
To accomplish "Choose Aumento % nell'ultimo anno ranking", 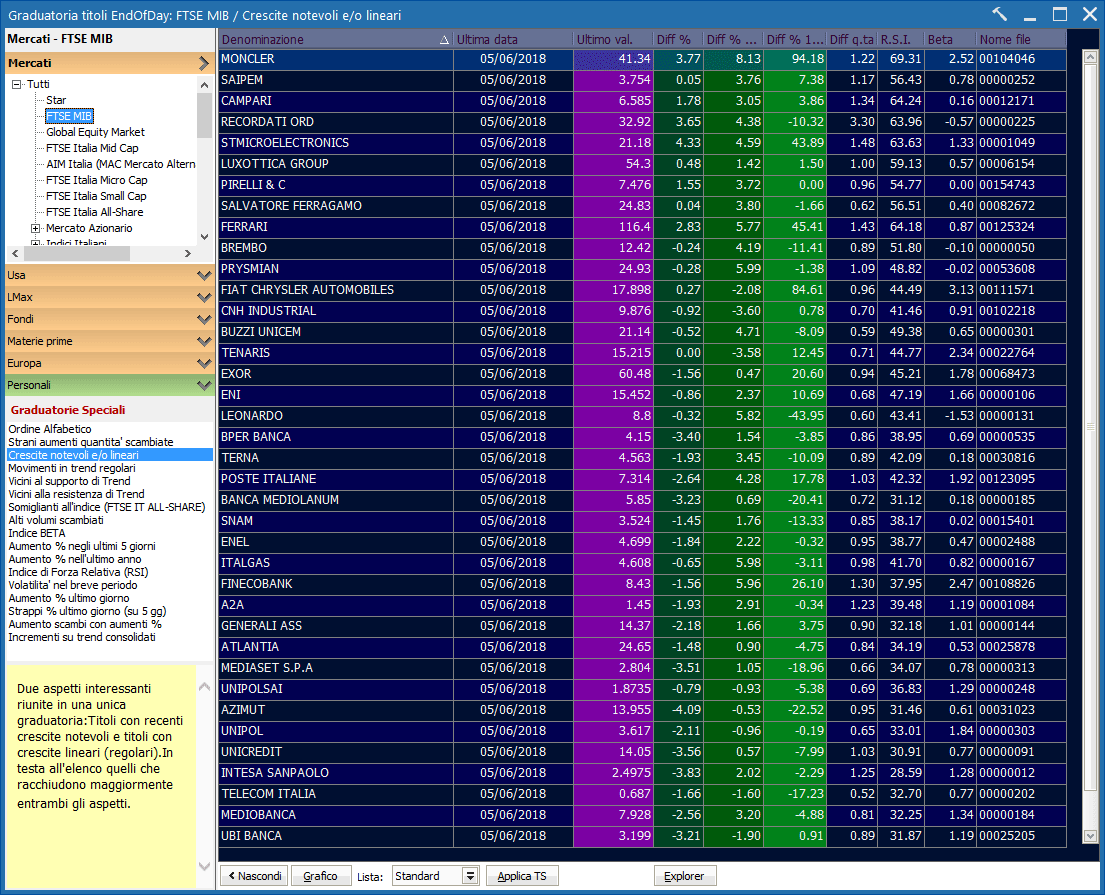I will [x=75, y=560].
